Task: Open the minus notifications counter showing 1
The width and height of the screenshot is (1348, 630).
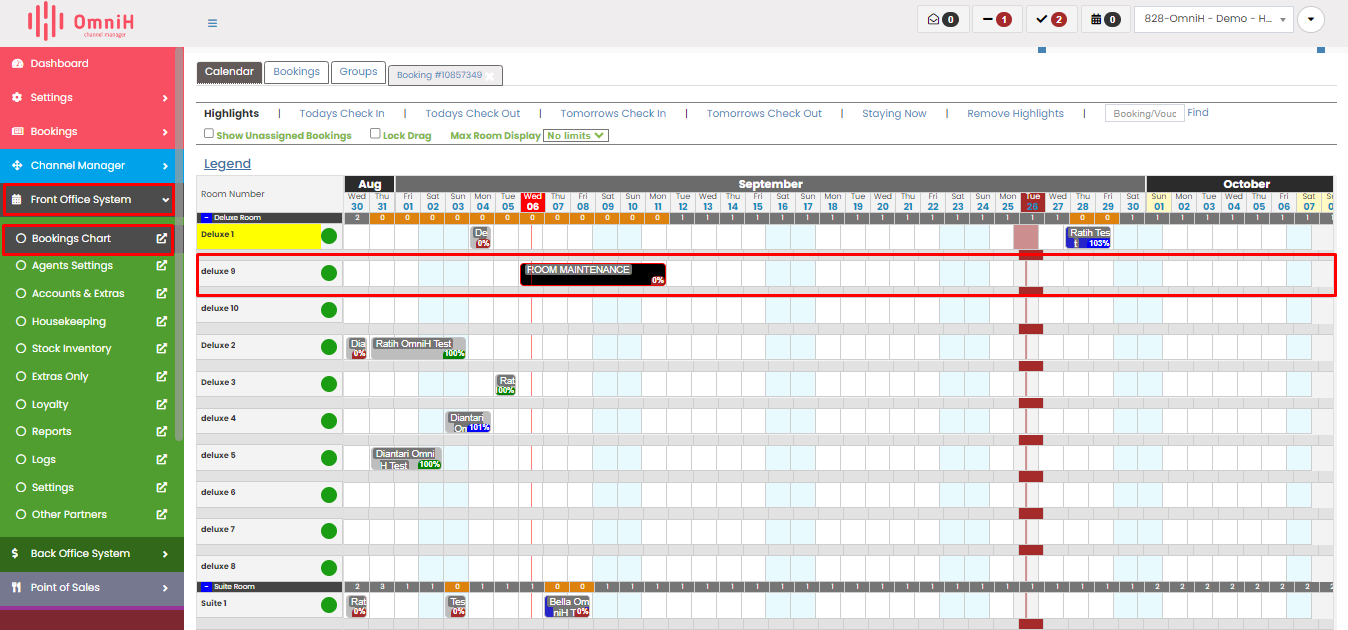Action: pyautogui.click(x=997, y=19)
